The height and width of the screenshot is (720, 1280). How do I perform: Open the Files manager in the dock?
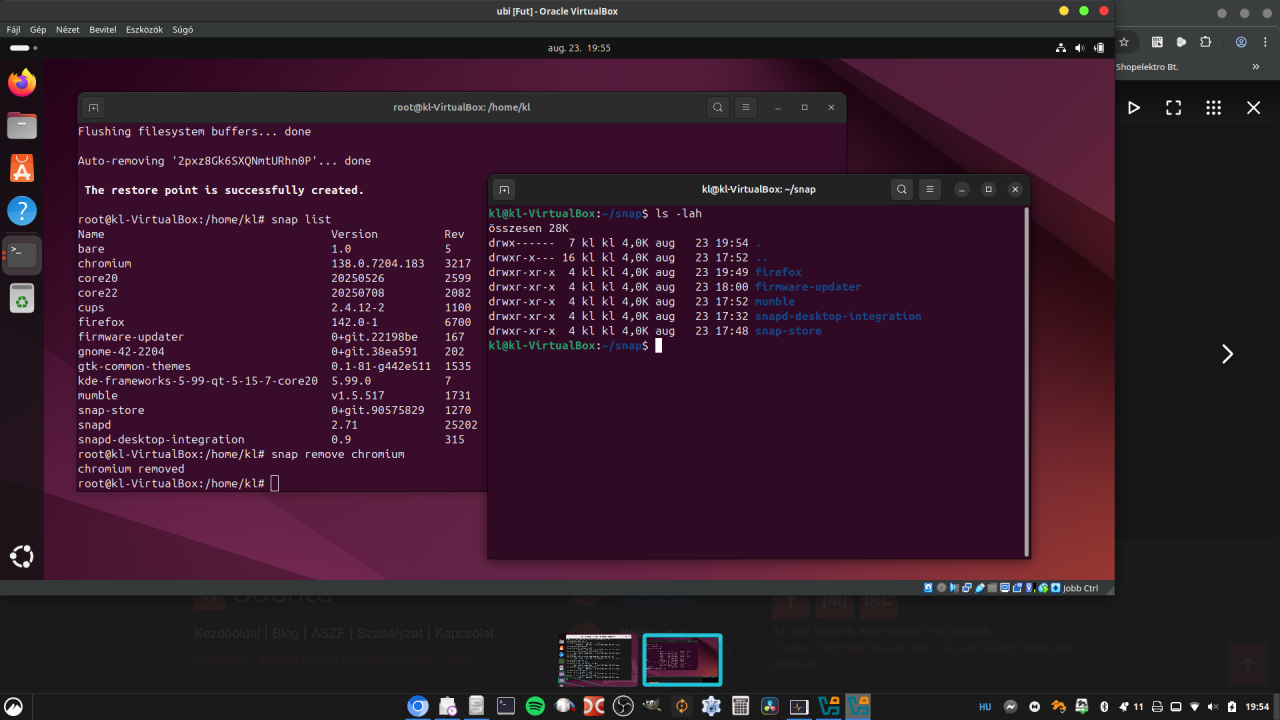click(22, 126)
